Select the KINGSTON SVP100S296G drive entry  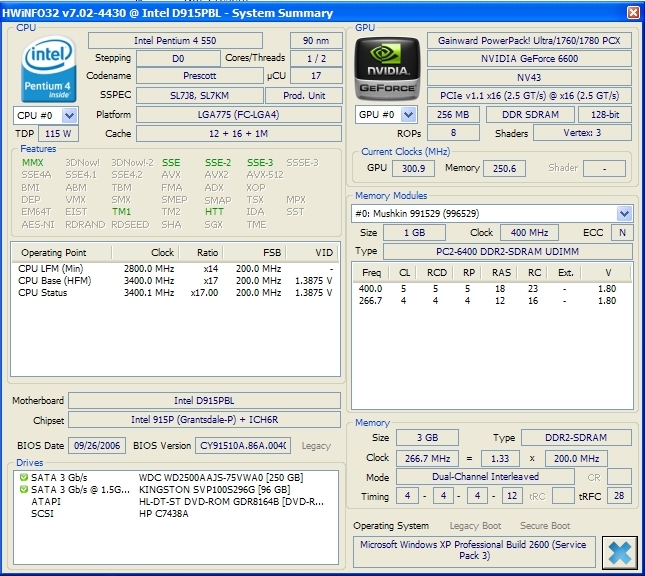176,490
